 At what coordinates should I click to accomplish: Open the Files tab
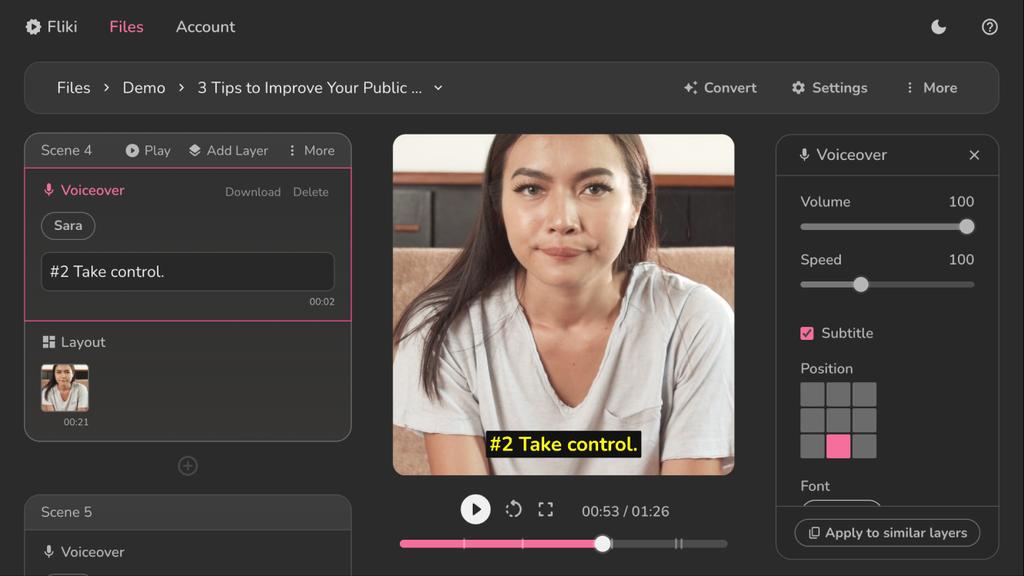tap(126, 27)
